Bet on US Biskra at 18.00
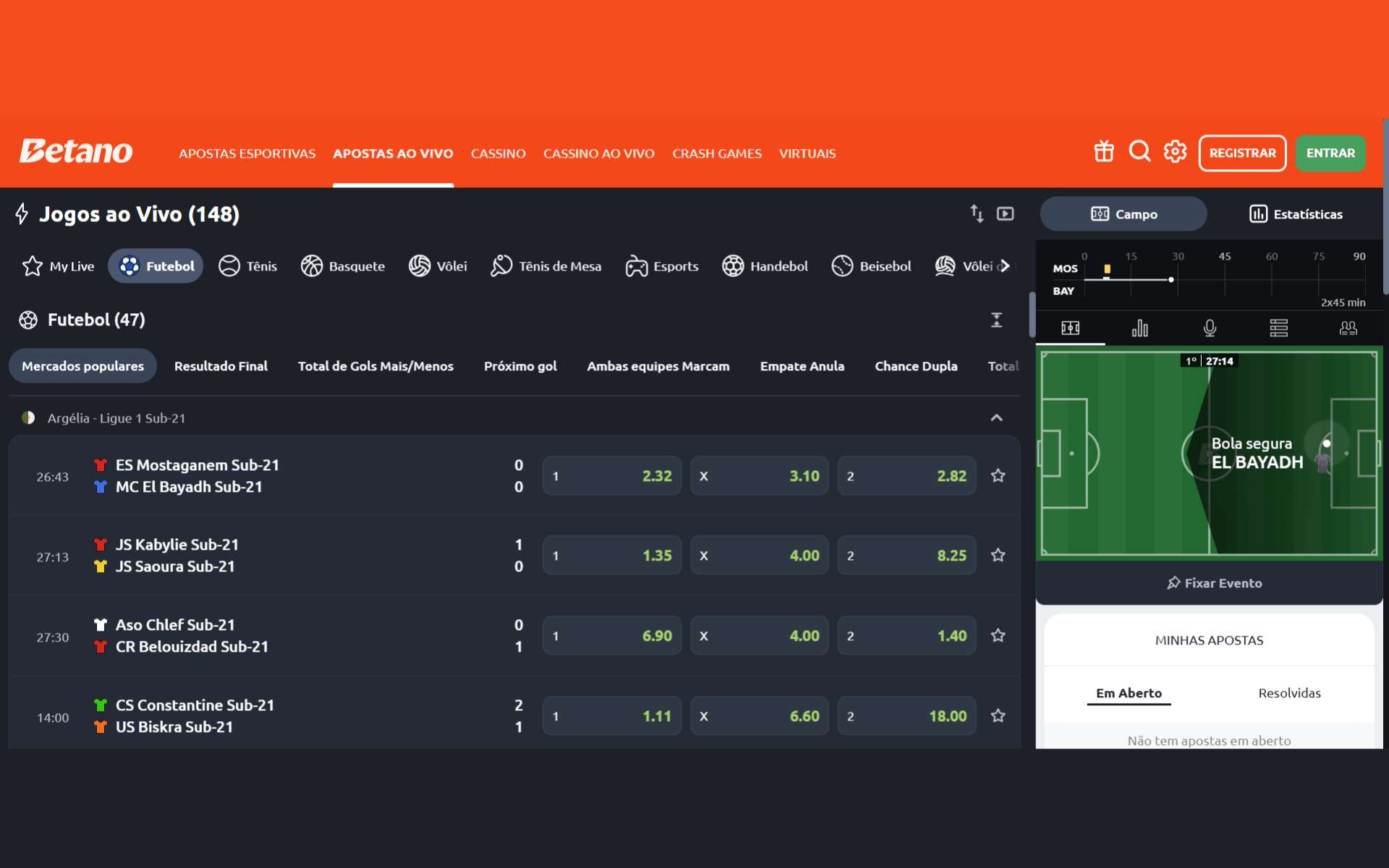Viewport: 1389px width, 868px height. [x=906, y=716]
